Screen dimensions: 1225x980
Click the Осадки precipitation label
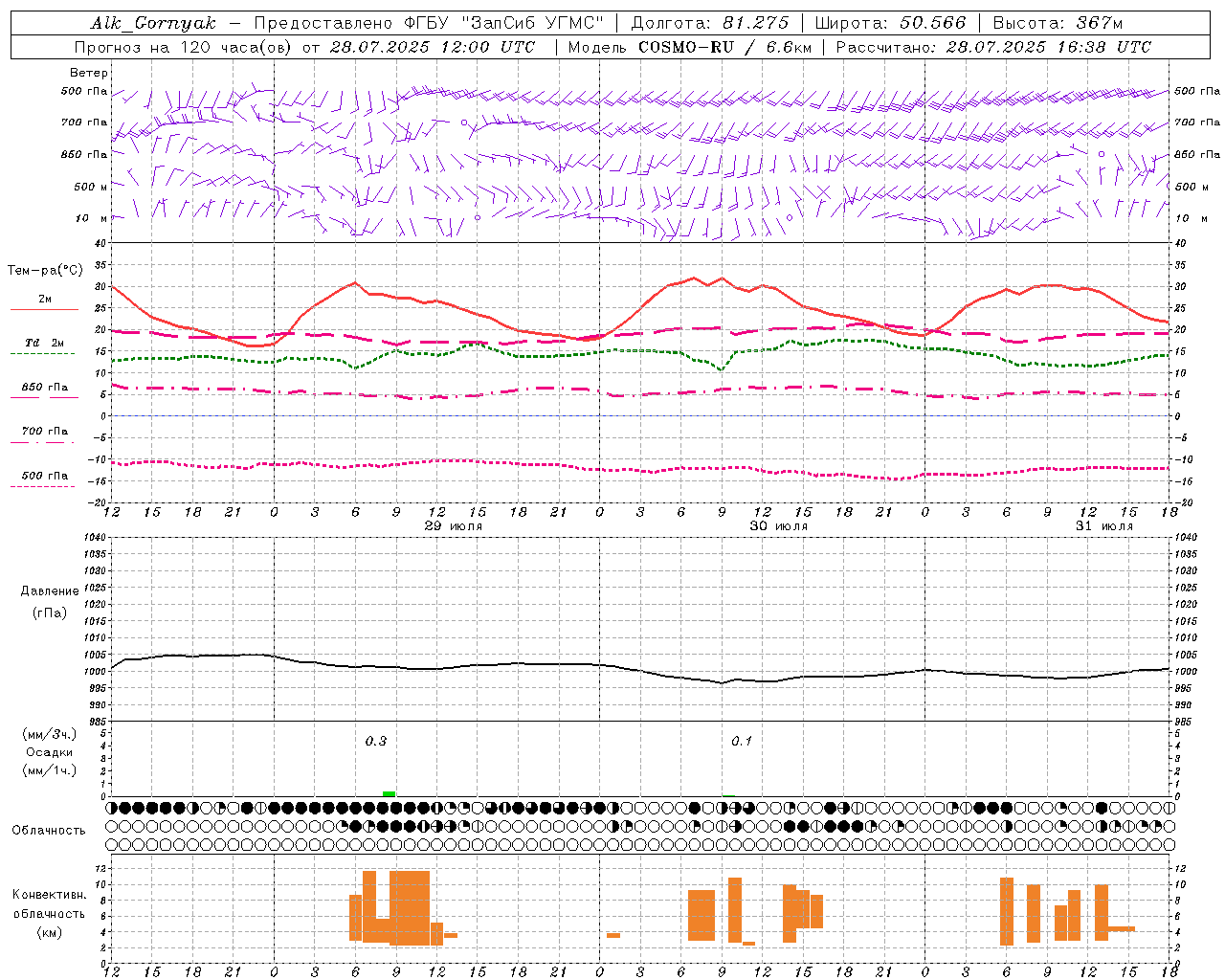pyautogui.click(x=49, y=752)
